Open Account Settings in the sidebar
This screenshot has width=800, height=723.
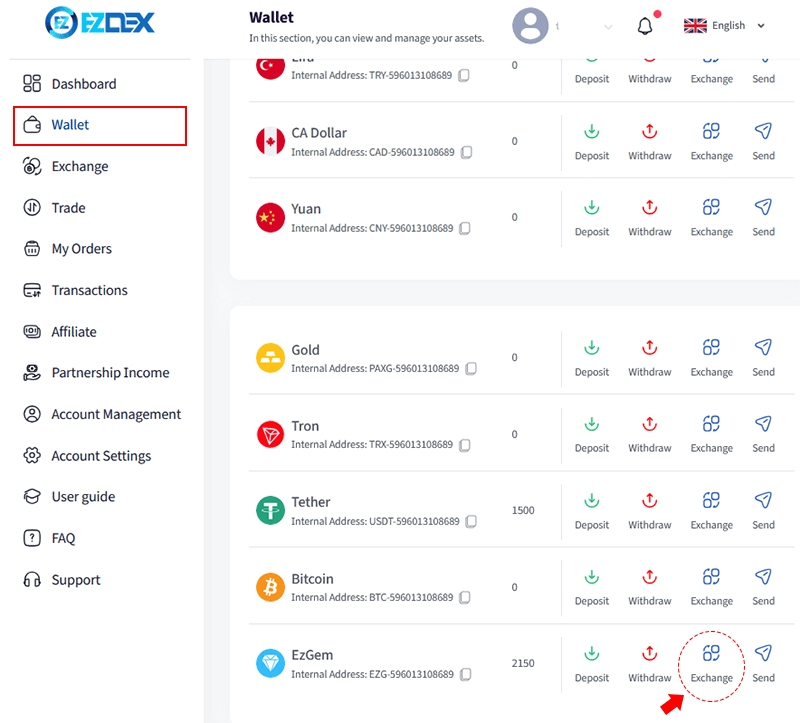click(101, 456)
